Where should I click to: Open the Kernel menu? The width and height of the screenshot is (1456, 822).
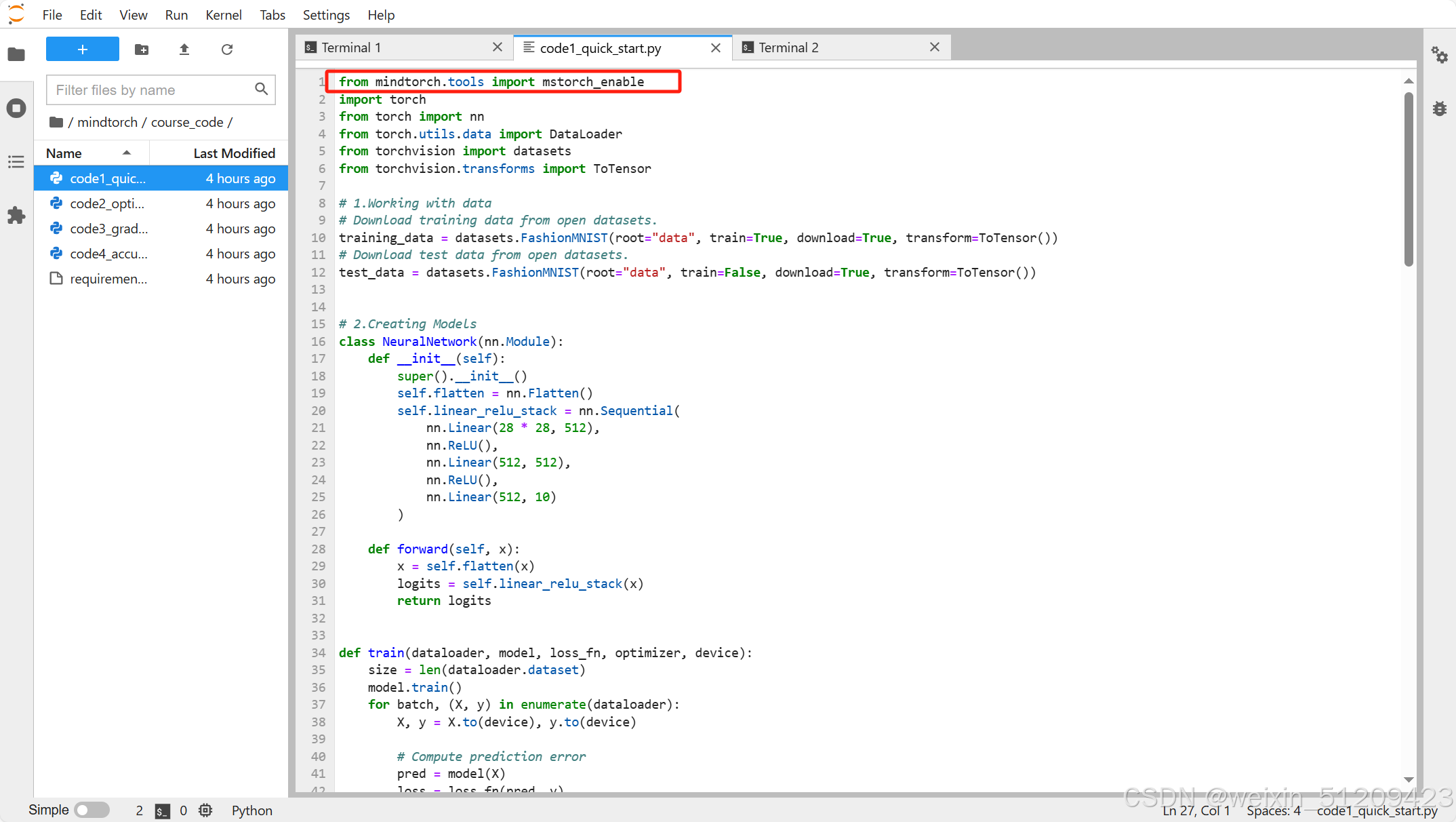point(223,15)
